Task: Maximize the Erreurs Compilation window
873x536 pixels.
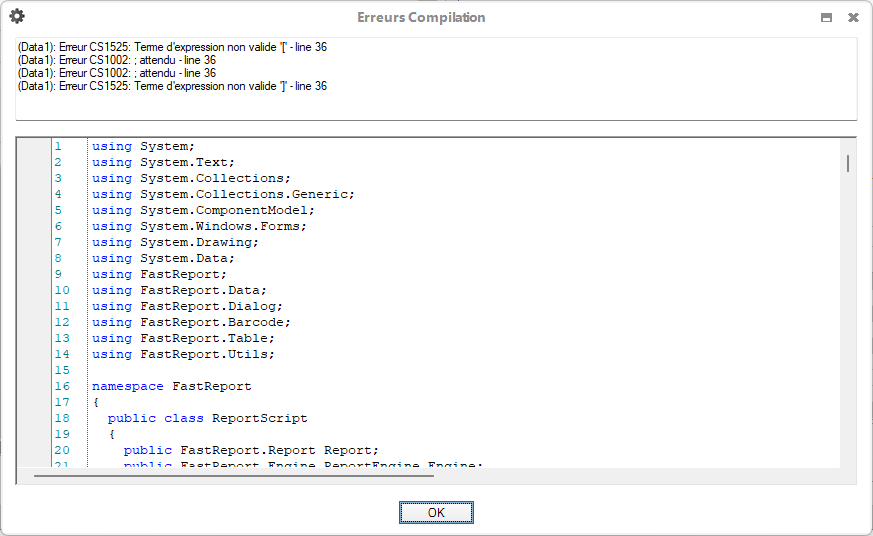Action: tap(826, 18)
